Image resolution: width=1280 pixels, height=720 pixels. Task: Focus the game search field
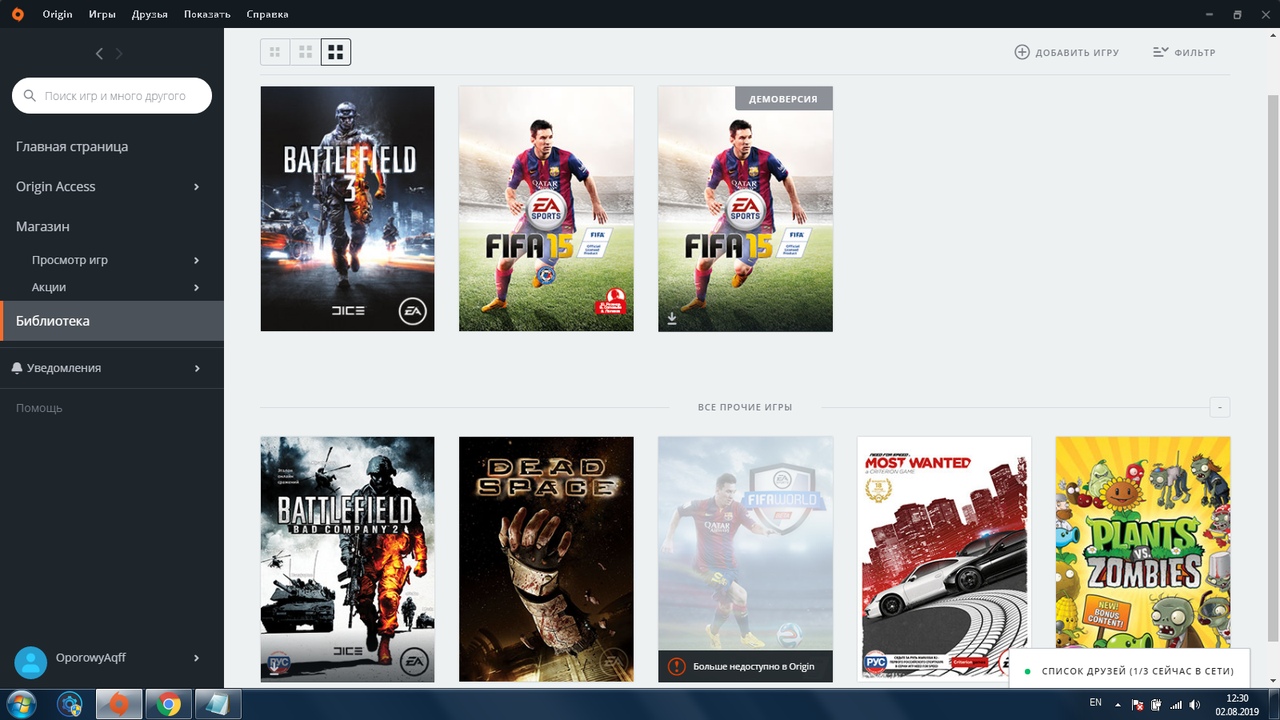click(112, 96)
